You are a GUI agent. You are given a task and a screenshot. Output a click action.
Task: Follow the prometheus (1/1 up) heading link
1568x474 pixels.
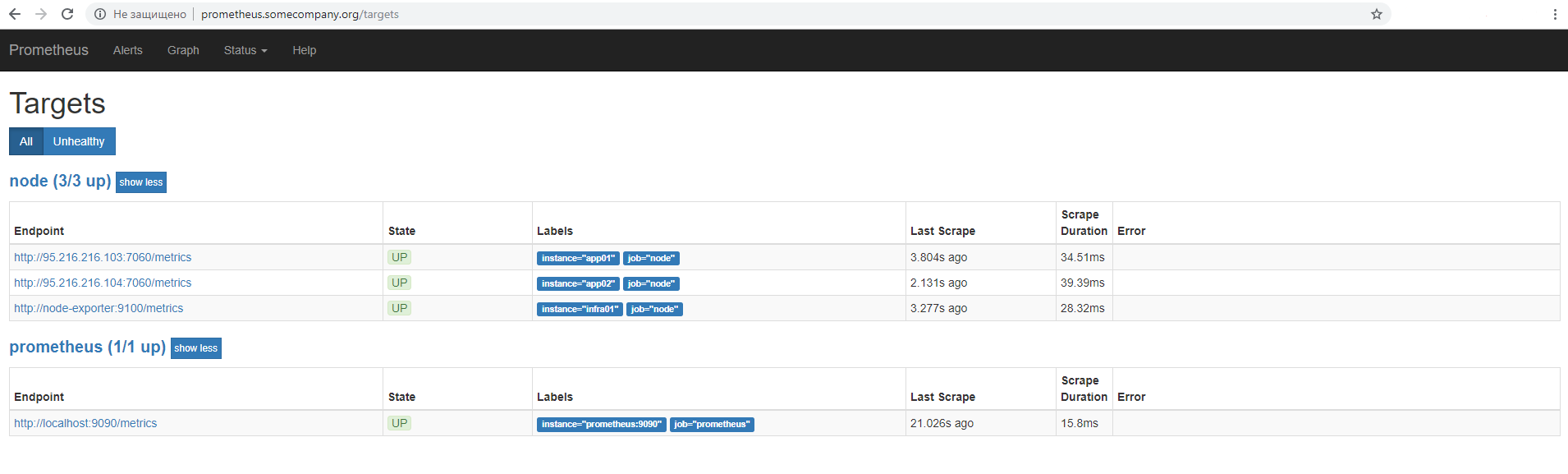88,347
